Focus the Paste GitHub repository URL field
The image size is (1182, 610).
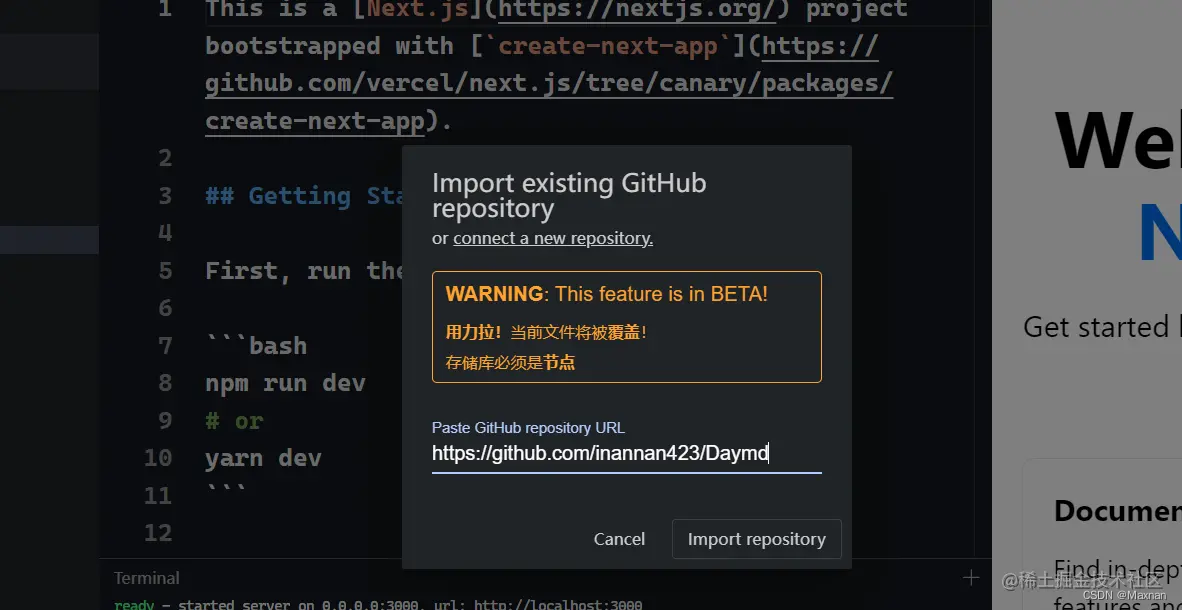pos(626,453)
